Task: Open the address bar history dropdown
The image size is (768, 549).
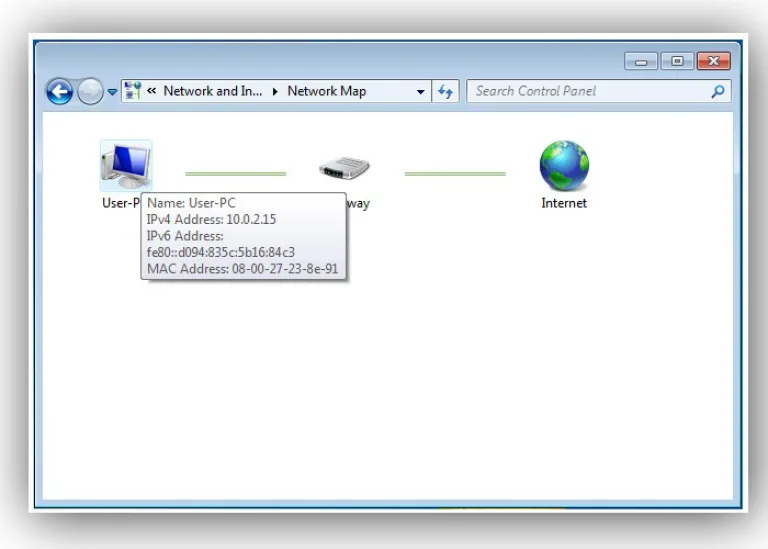Action: coord(420,92)
